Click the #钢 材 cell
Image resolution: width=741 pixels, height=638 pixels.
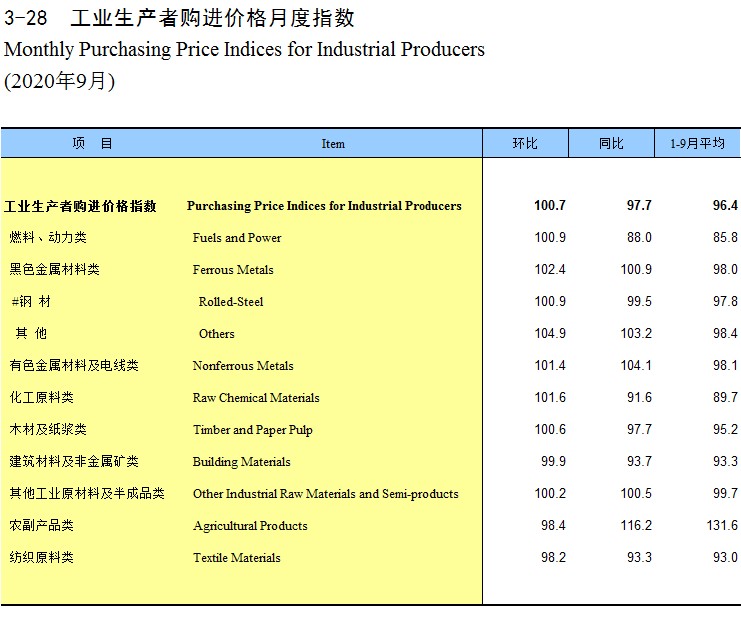pos(31,302)
